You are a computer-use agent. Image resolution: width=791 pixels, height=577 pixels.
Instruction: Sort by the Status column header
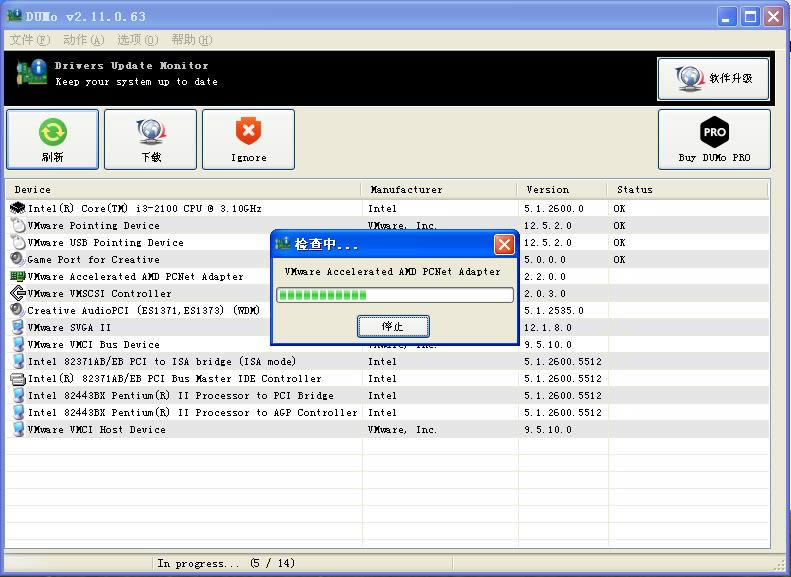(x=688, y=190)
